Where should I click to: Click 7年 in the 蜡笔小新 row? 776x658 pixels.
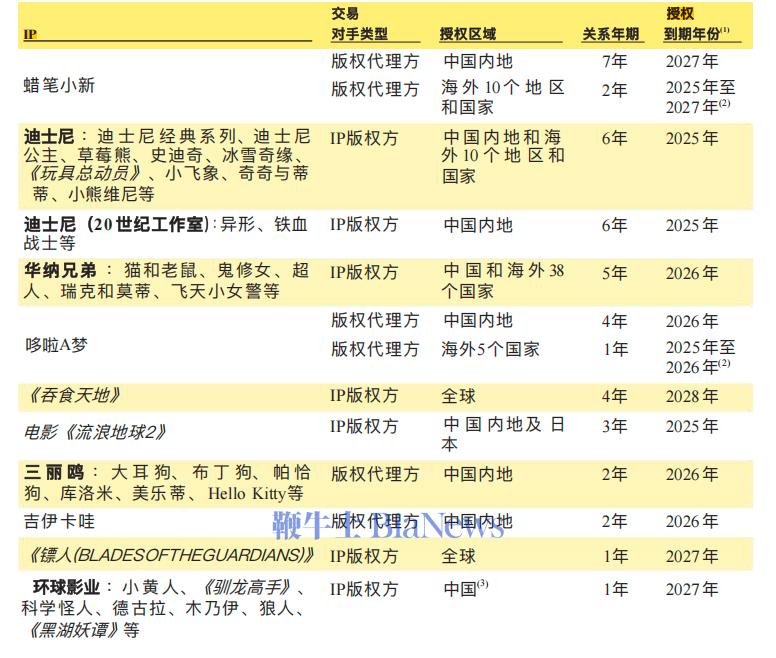(x=615, y=61)
